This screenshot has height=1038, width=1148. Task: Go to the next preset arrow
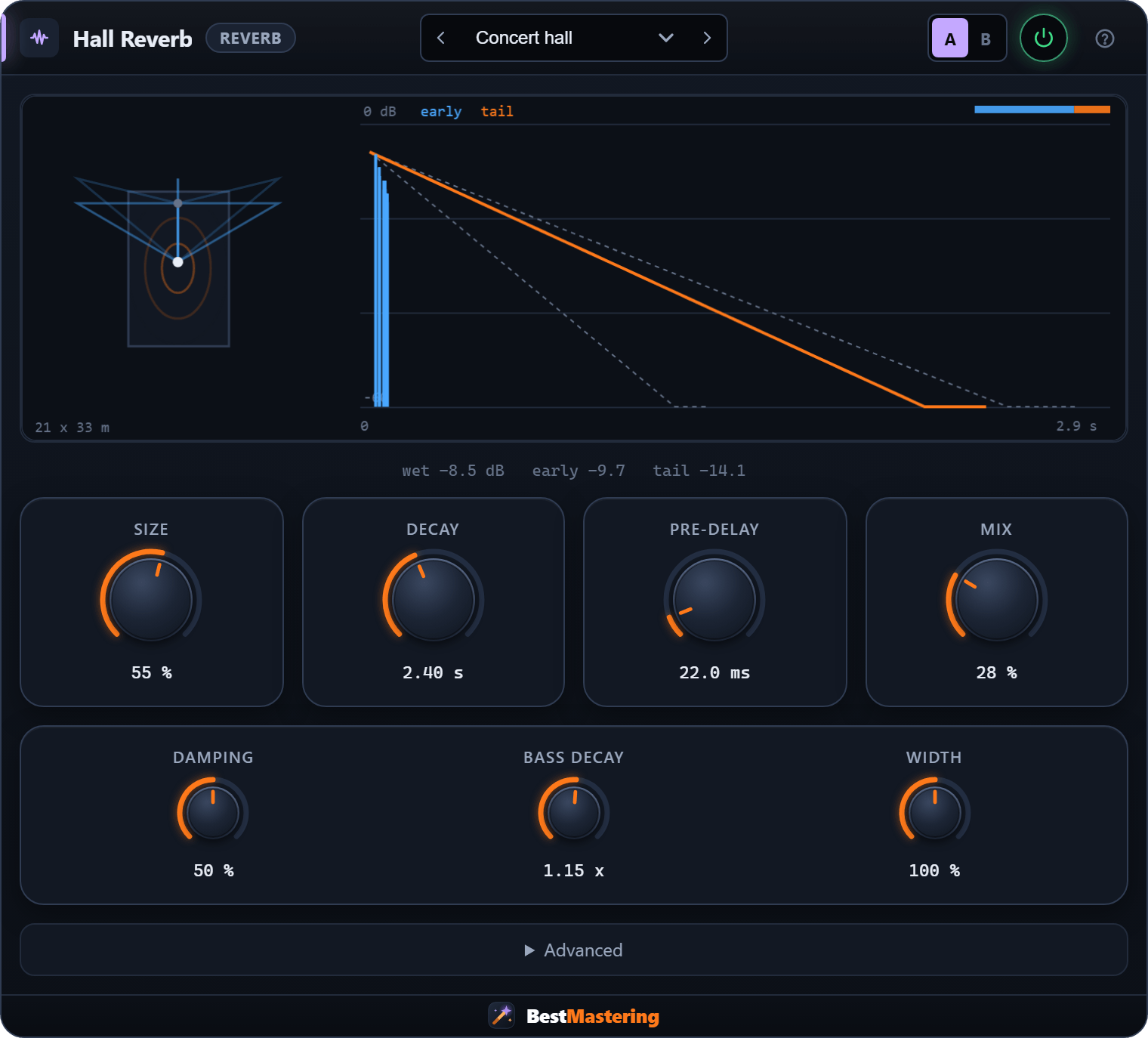[x=707, y=38]
